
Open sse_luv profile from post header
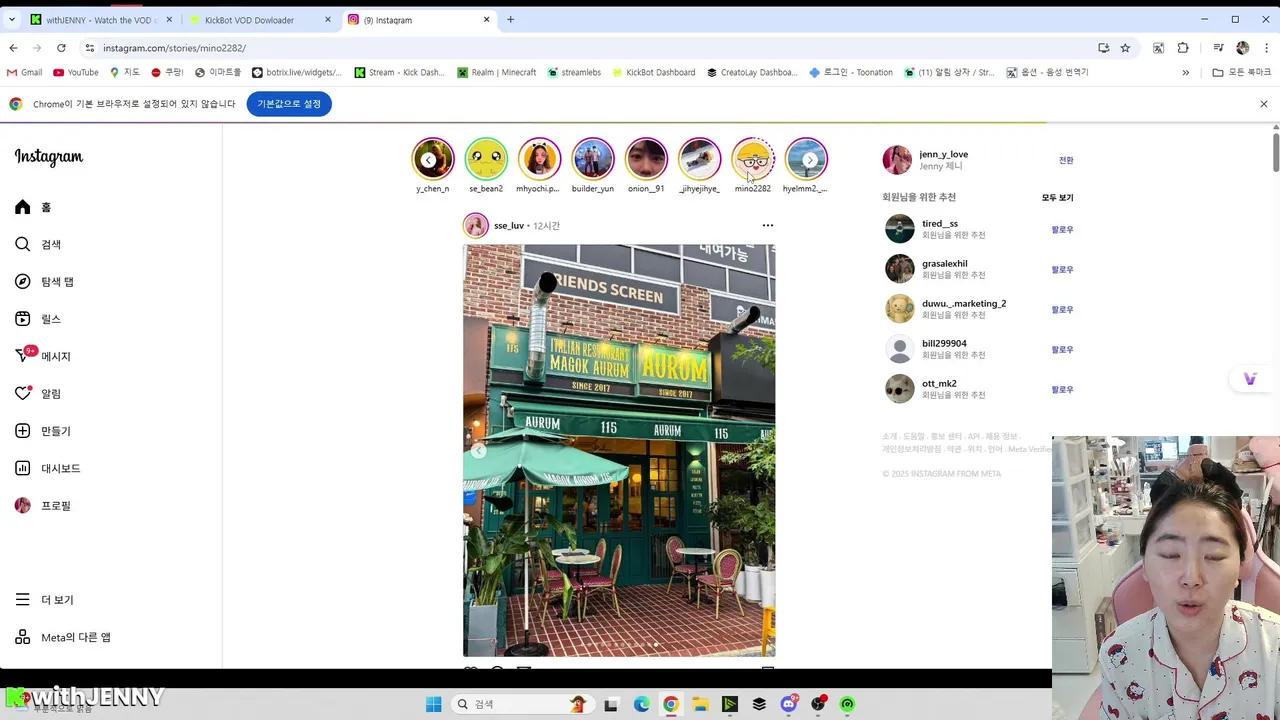[x=509, y=226]
